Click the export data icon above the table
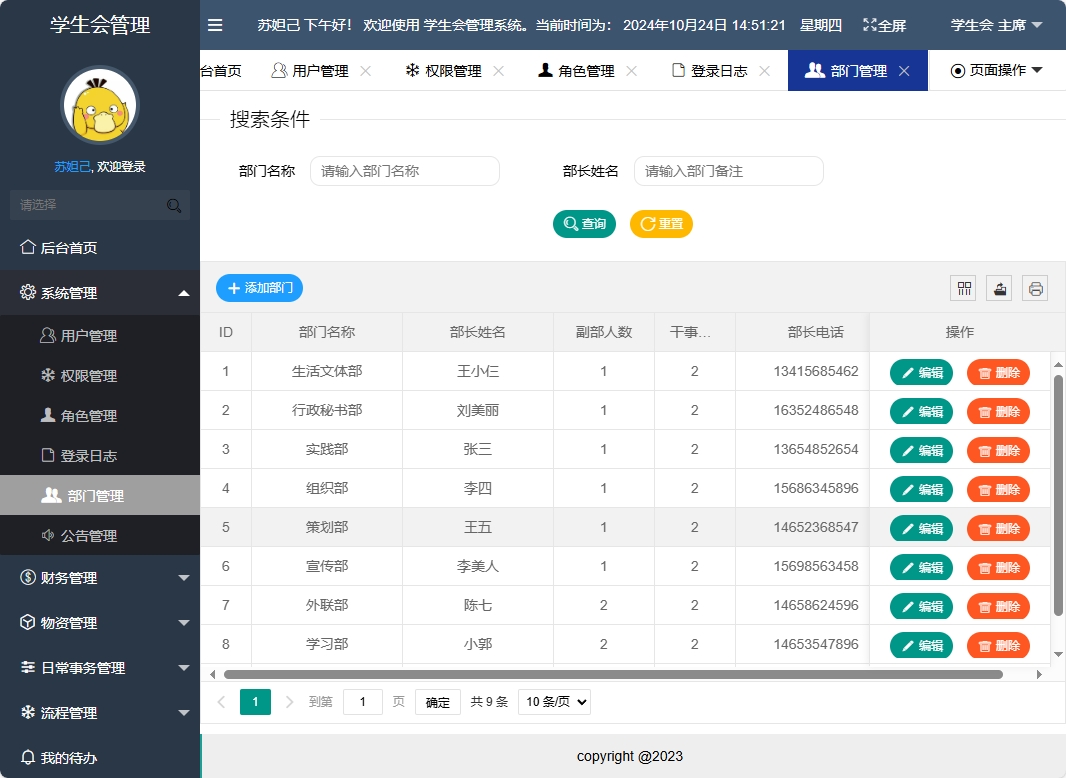Viewport: 1066px width, 778px height. [999, 288]
